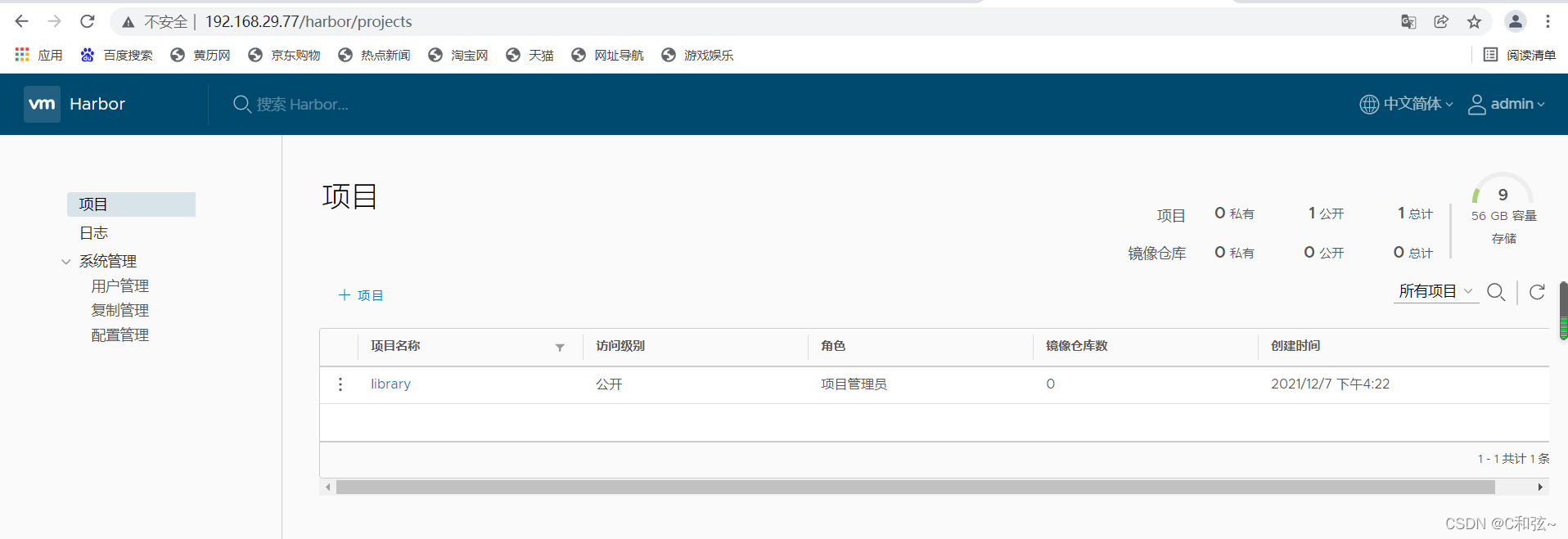The height and width of the screenshot is (539, 1568).
Task: Open 配置管理 in the sidebar
Action: 120,335
